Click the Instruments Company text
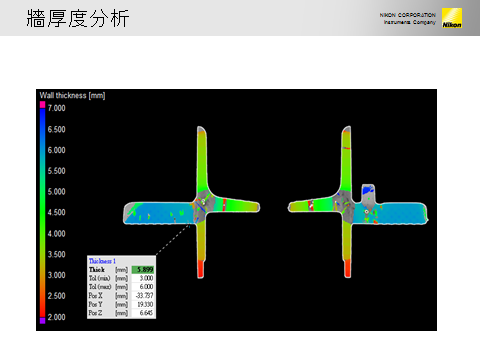480x360 pixels. click(410, 22)
